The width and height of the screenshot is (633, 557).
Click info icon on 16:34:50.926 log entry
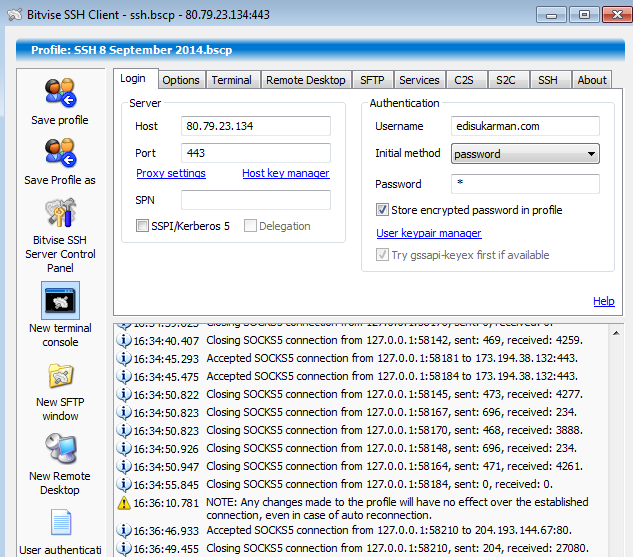tap(124, 448)
